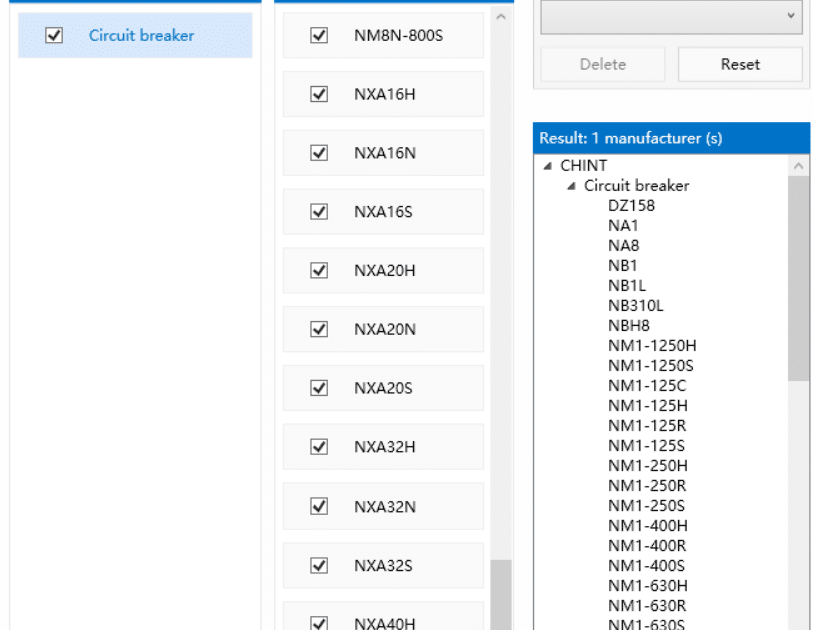
Task: Select NB1 in the result tree
Action: coord(622,265)
